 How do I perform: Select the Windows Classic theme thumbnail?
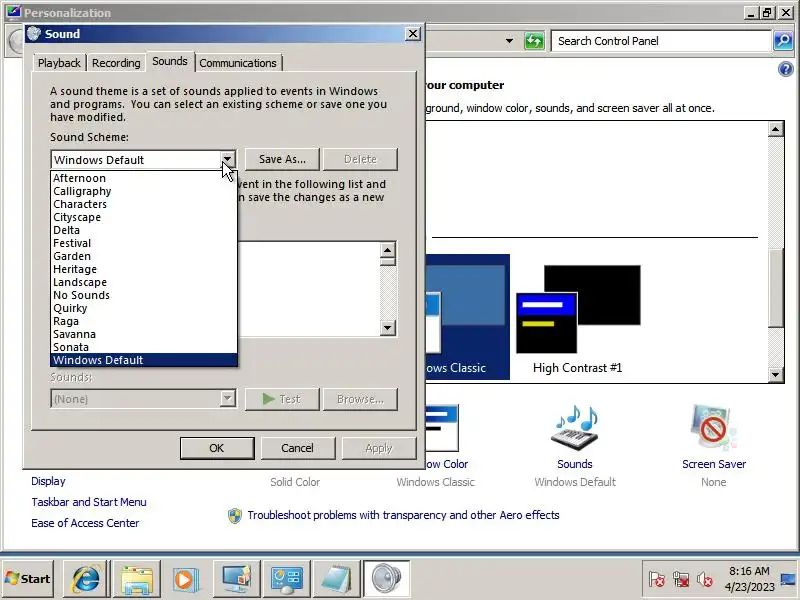467,317
